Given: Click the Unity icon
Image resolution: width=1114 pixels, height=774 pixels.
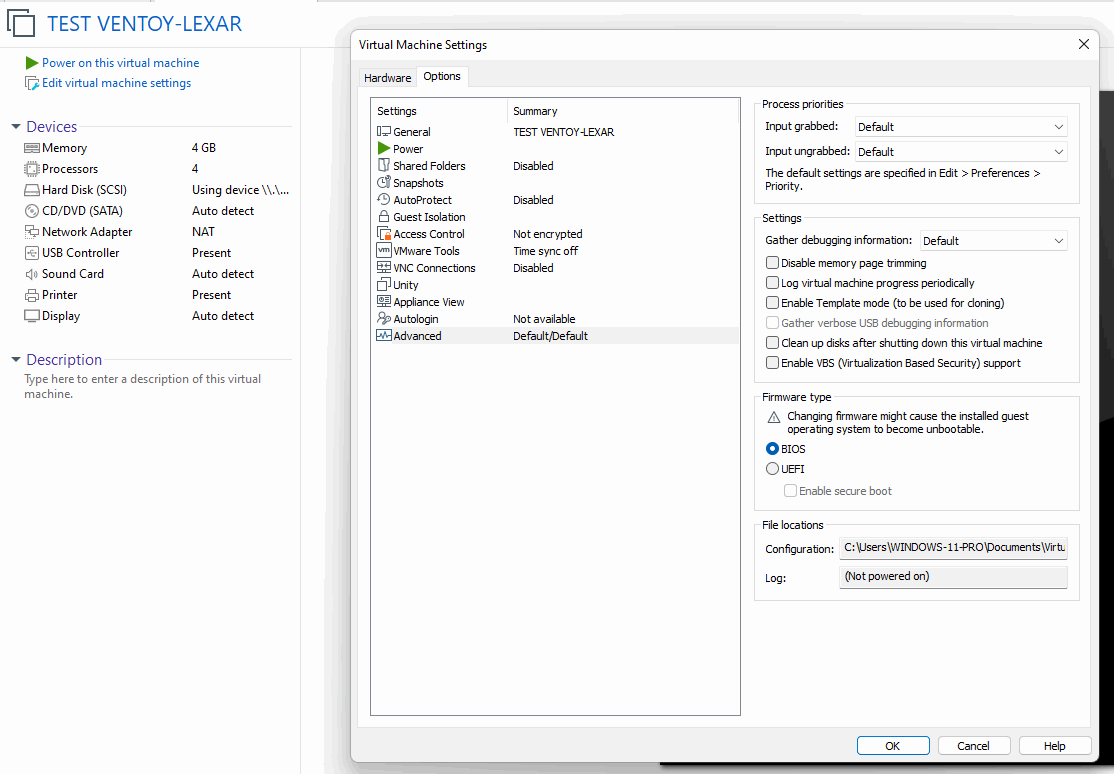Looking at the screenshot, I should pos(384,285).
